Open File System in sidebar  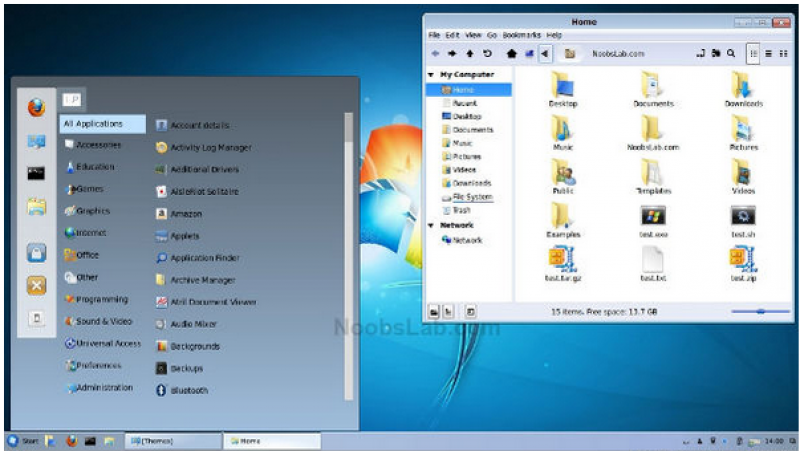[467, 197]
